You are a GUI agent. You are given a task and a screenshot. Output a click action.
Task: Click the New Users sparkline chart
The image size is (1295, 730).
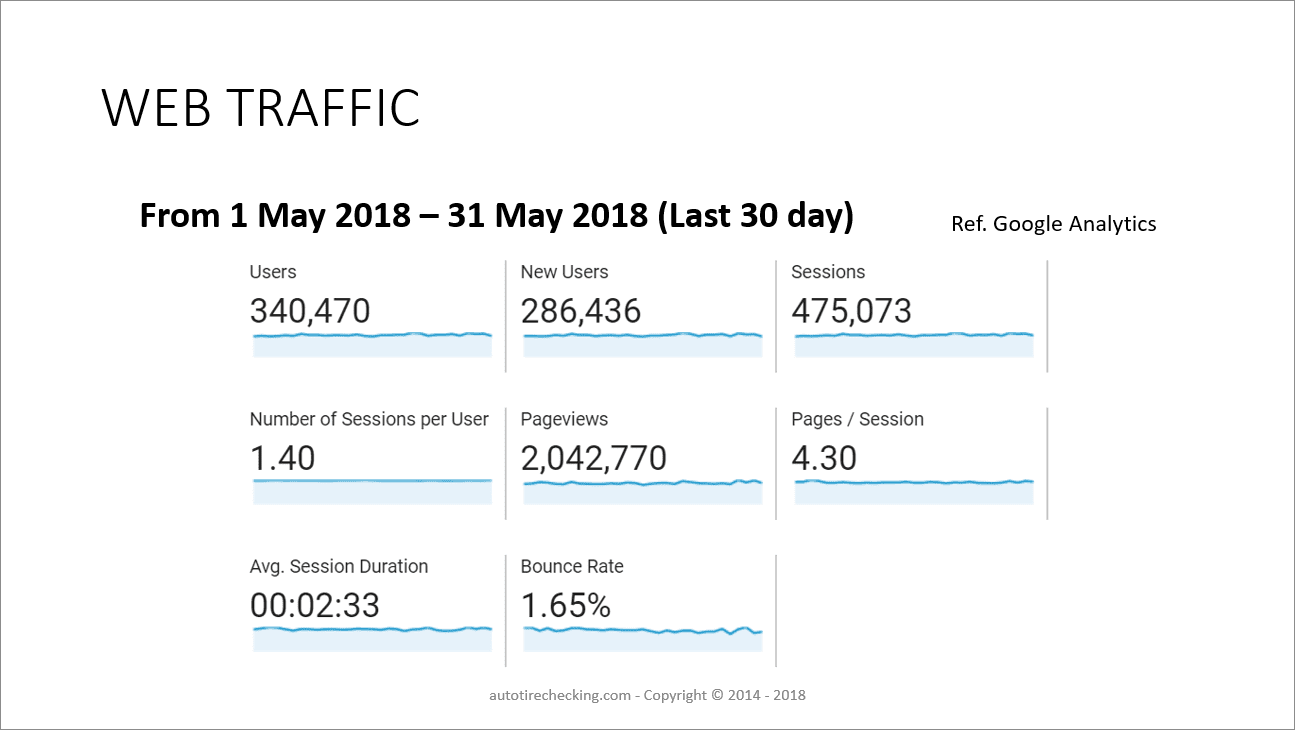(x=643, y=345)
